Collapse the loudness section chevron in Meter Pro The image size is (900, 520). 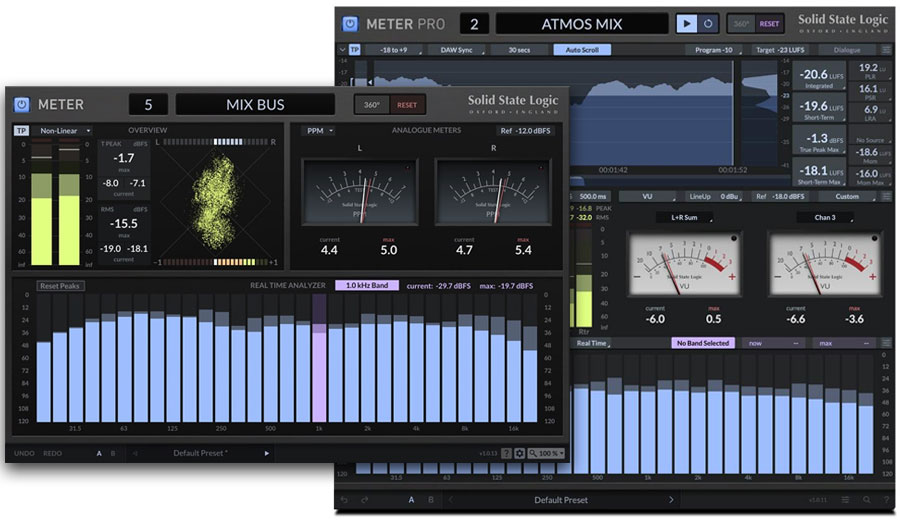click(343, 50)
